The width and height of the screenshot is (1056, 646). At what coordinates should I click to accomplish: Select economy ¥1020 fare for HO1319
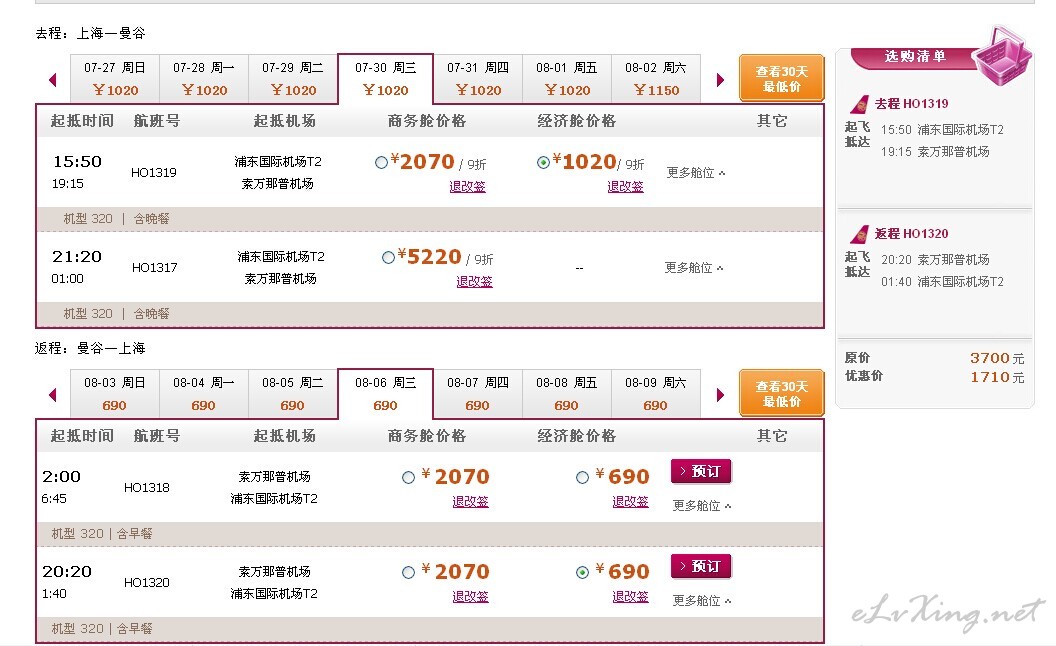(x=543, y=162)
